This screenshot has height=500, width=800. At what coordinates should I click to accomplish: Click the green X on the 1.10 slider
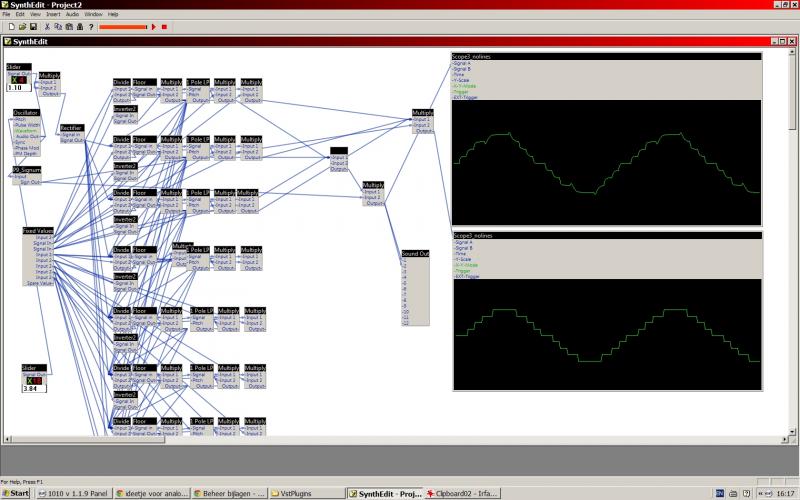[x=14, y=80]
